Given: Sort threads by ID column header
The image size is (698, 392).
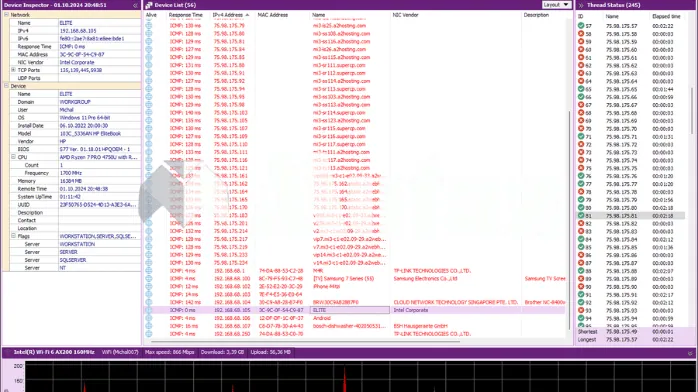Looking at the screenshot, I should [x=580, y=16].
